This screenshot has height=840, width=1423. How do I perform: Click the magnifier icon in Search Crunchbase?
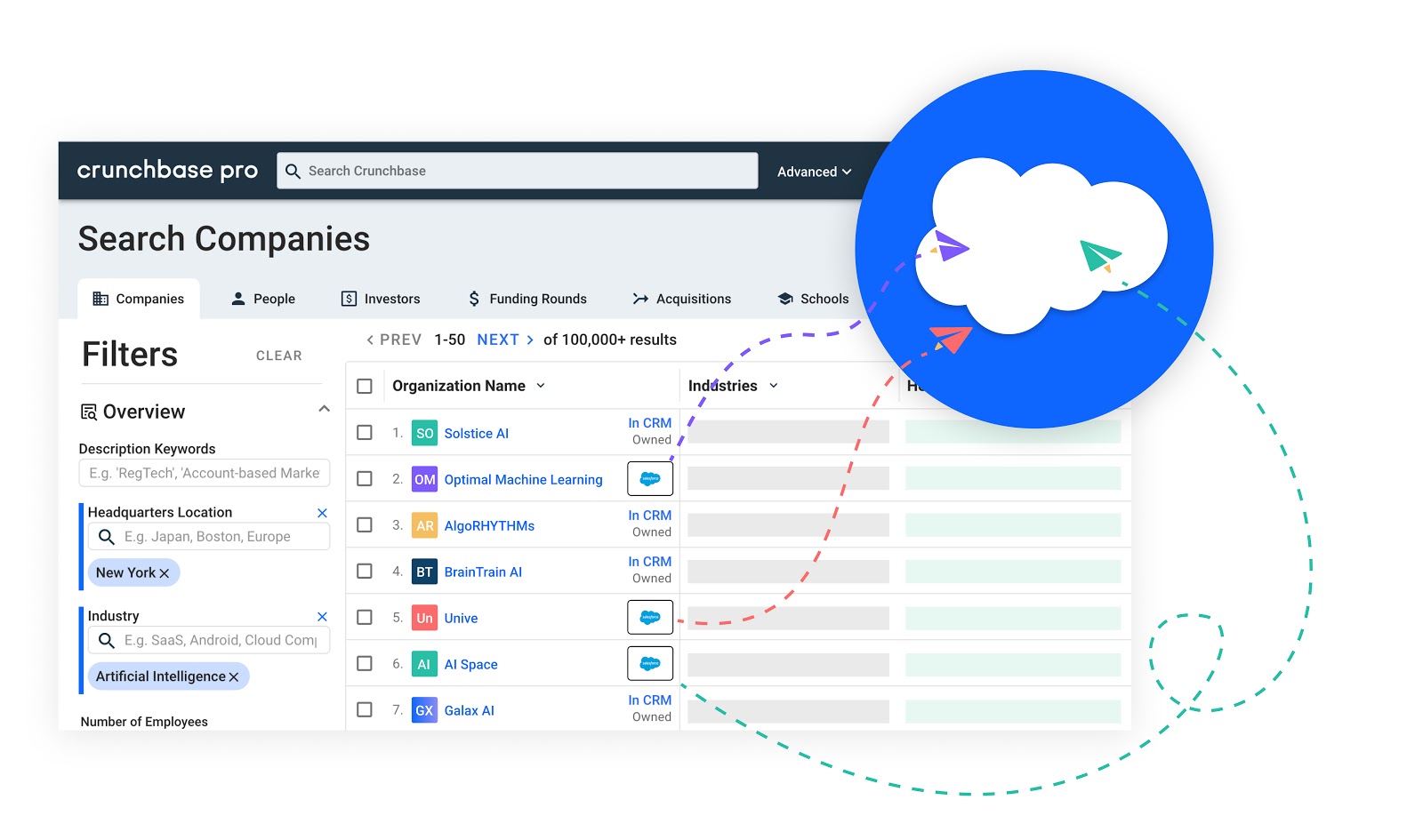293,171
